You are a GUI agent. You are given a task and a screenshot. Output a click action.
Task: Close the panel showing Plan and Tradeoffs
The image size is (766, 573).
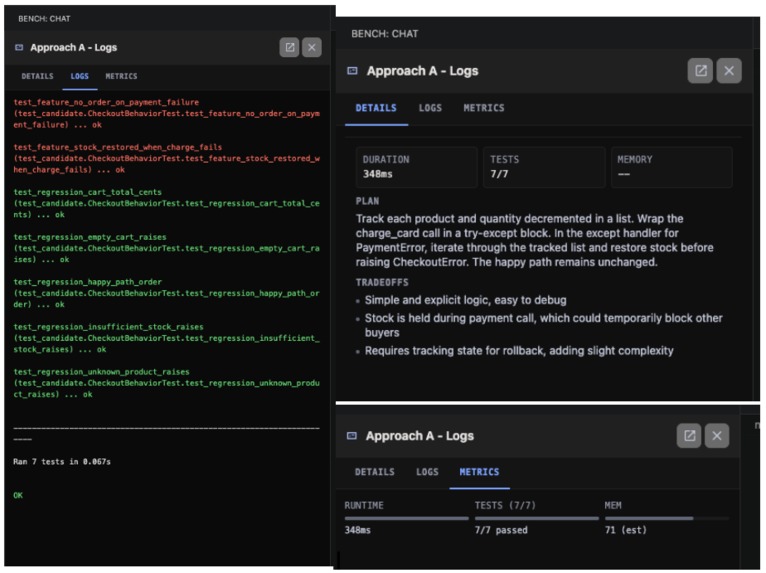coord(729,71)
